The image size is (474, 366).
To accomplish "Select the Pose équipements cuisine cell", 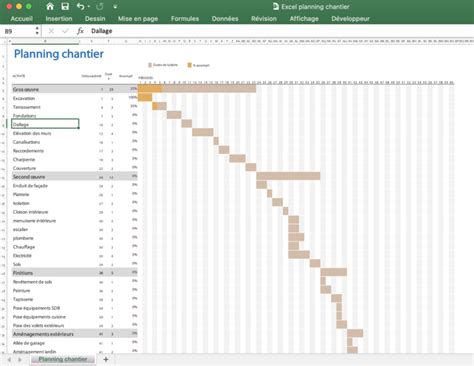I will click(45, 316).
